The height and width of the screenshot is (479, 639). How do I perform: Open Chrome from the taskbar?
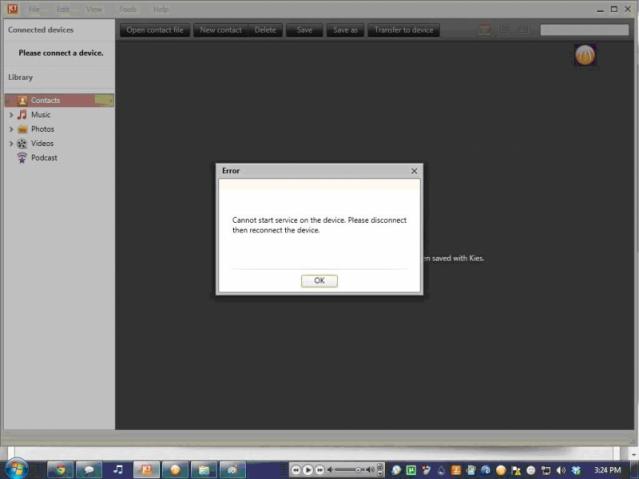(61, 470)
